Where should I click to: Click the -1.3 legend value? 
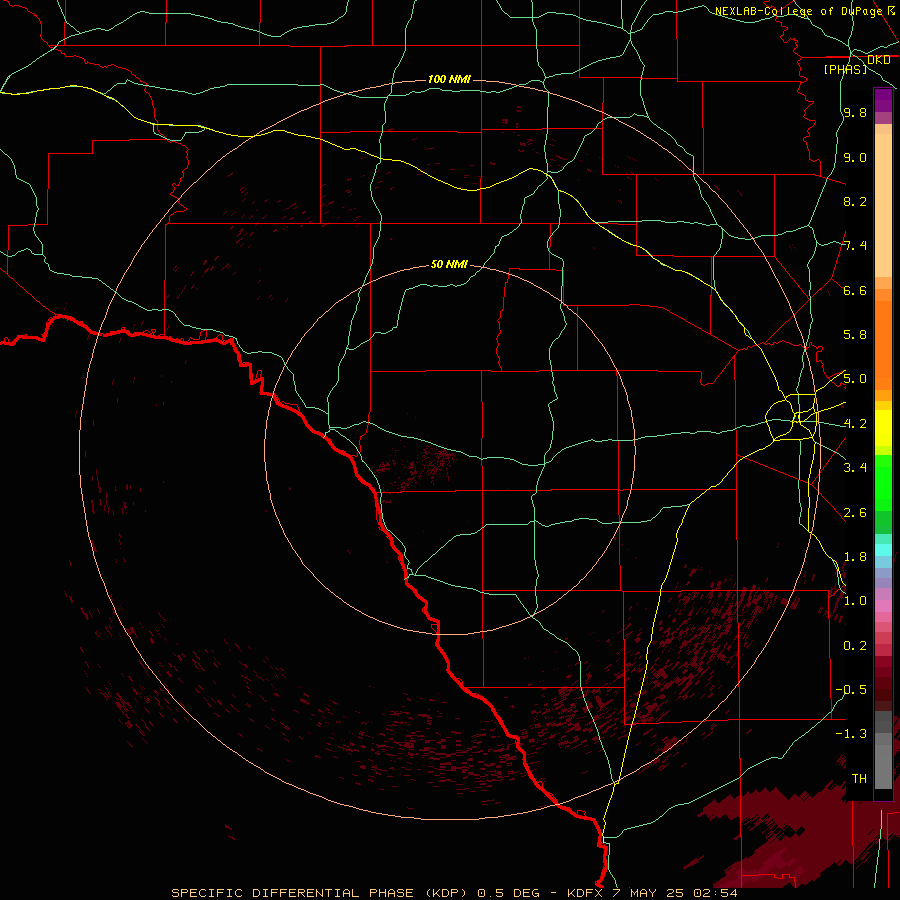click(x=851, y=734)
